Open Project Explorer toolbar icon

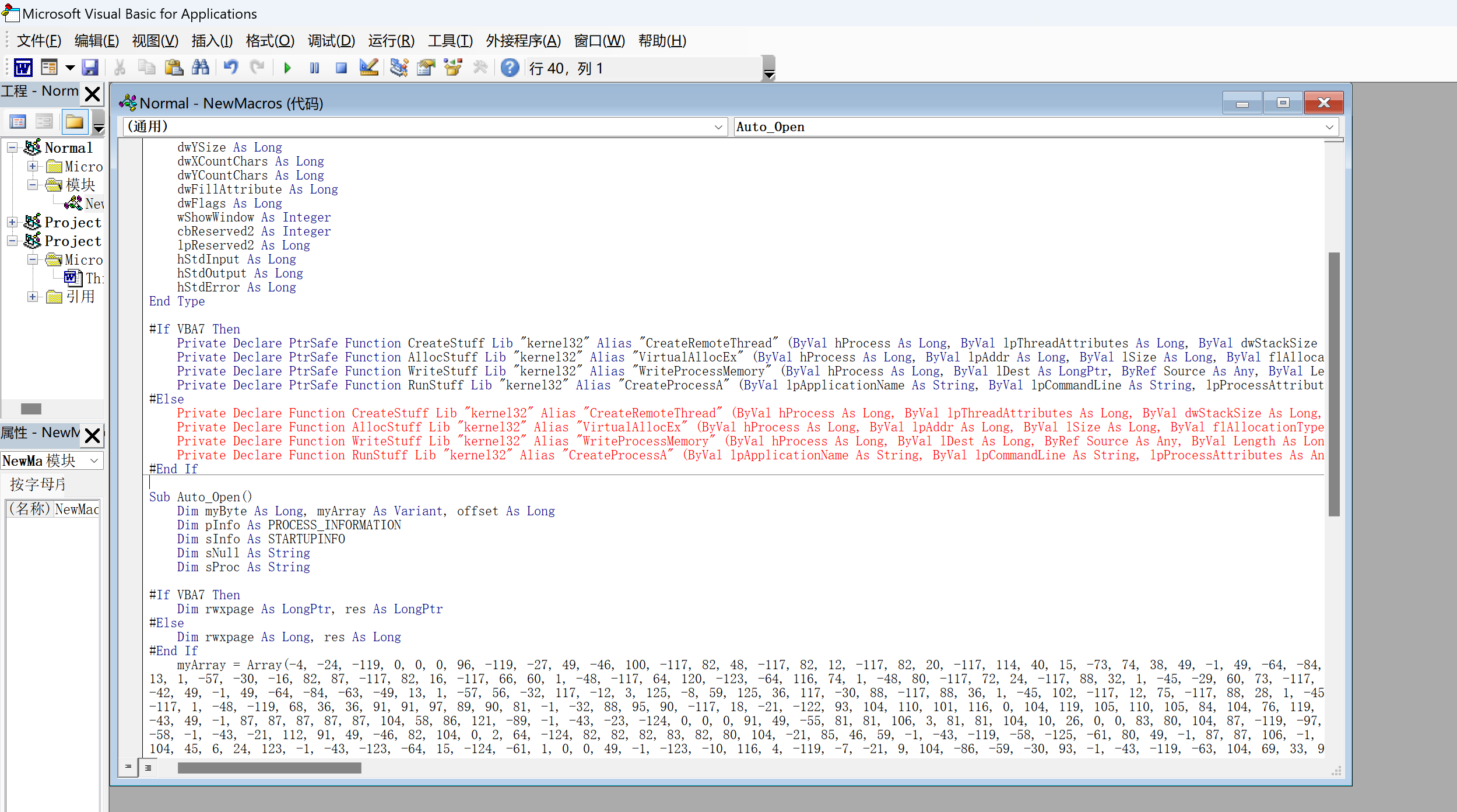click(399, 68)
